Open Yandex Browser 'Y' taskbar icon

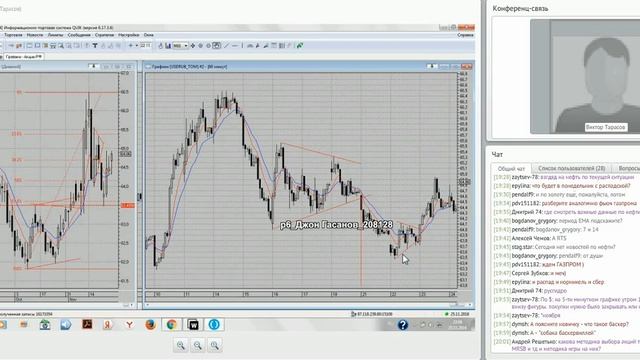(x=129, y=324)
